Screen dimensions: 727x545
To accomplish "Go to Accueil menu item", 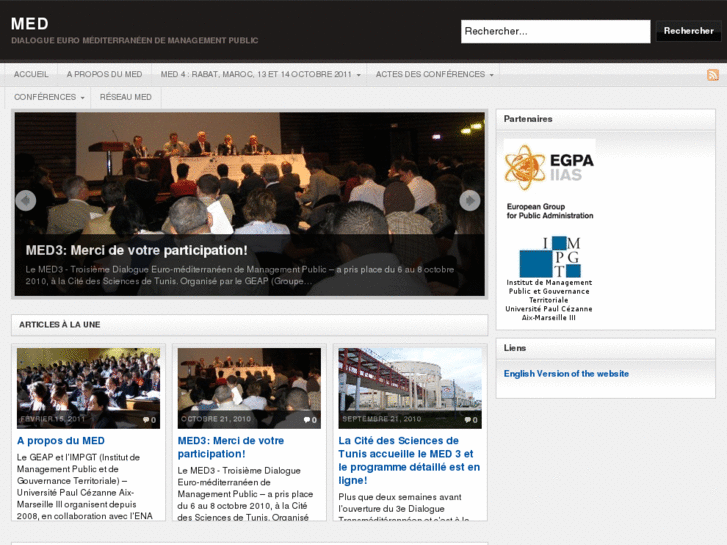I will point(31,74).
